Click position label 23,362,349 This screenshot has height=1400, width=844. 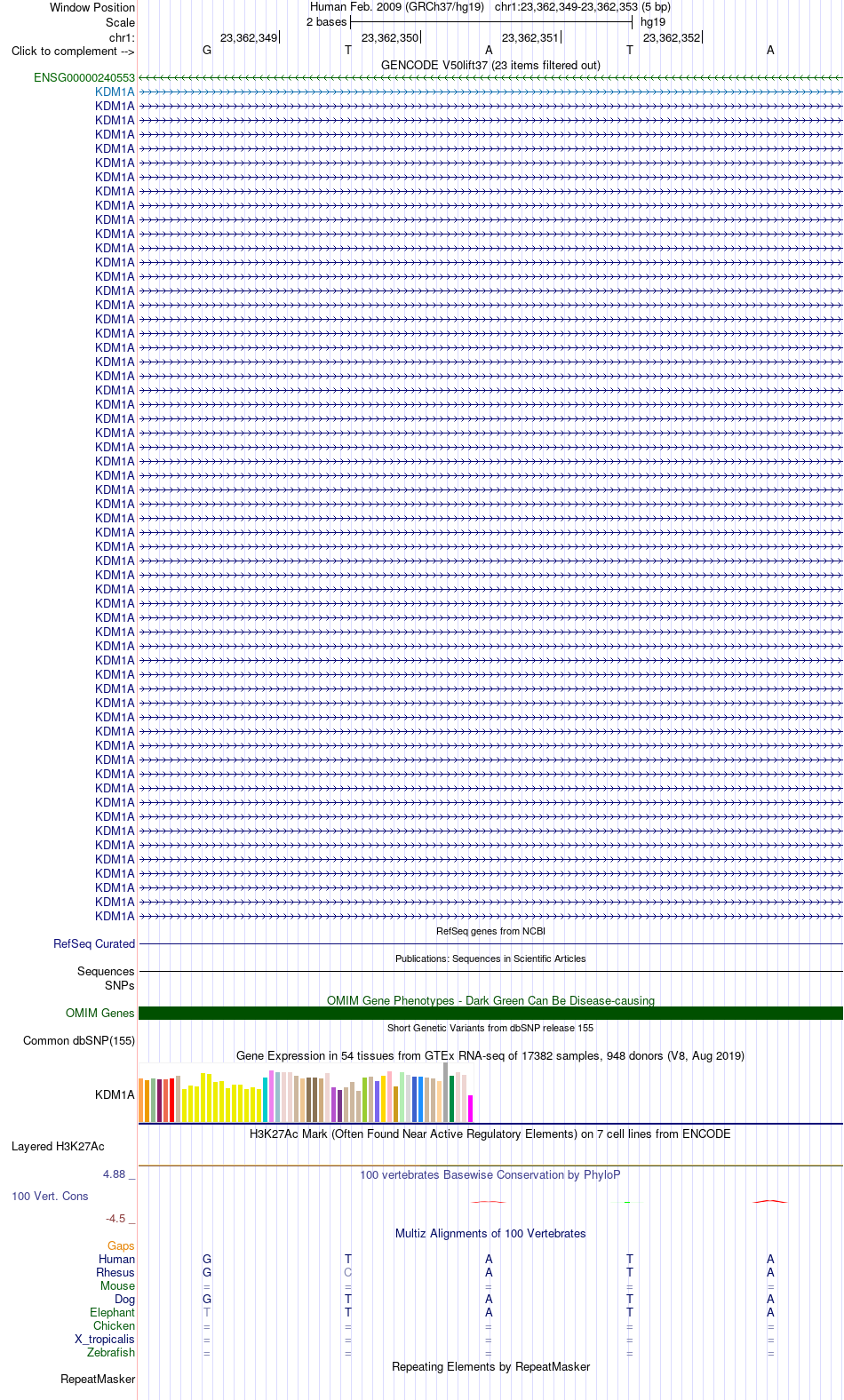(x=249, y=38)
